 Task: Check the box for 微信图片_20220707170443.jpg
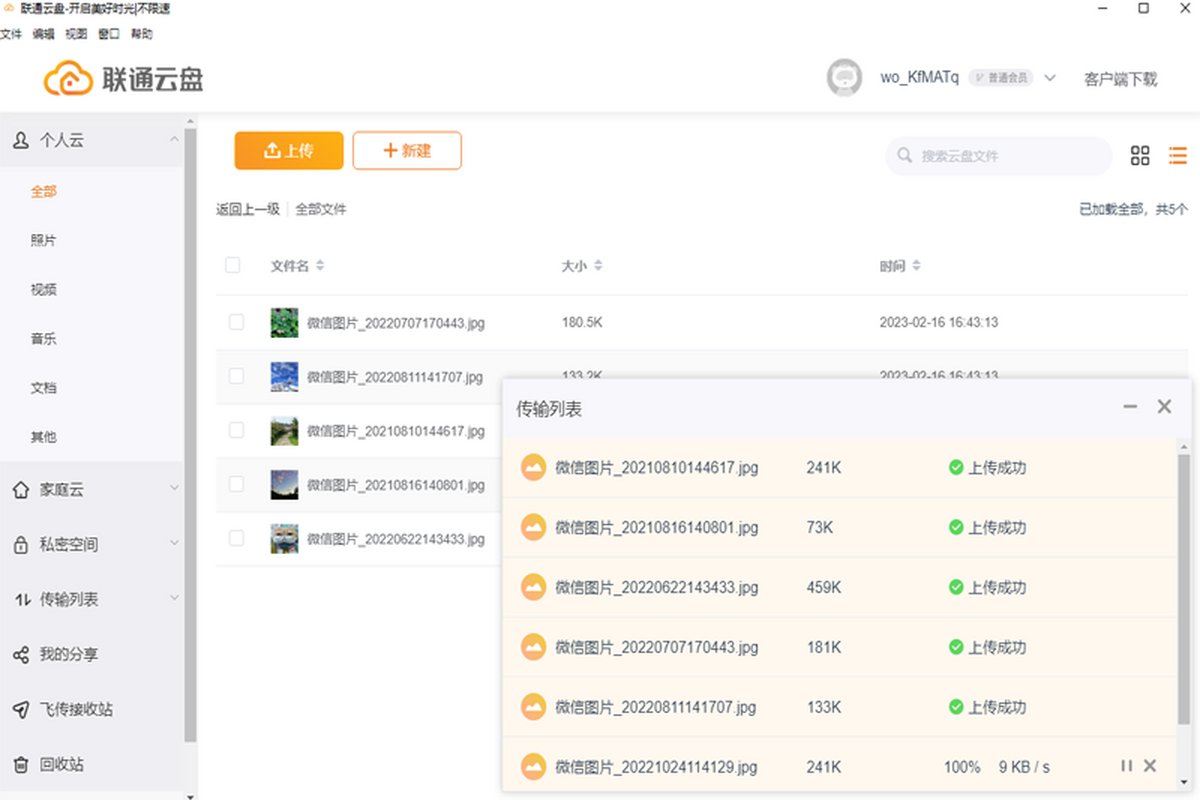[x=236, y=322]
